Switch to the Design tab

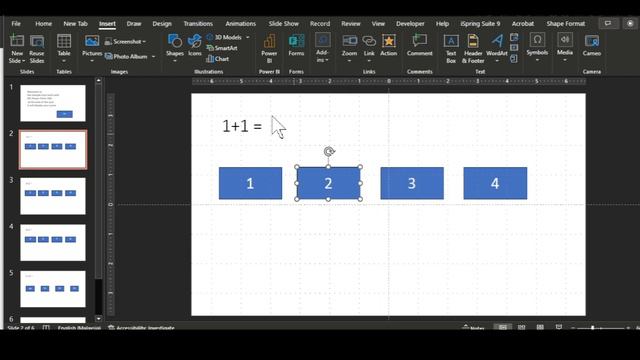(x=162, y=24)
